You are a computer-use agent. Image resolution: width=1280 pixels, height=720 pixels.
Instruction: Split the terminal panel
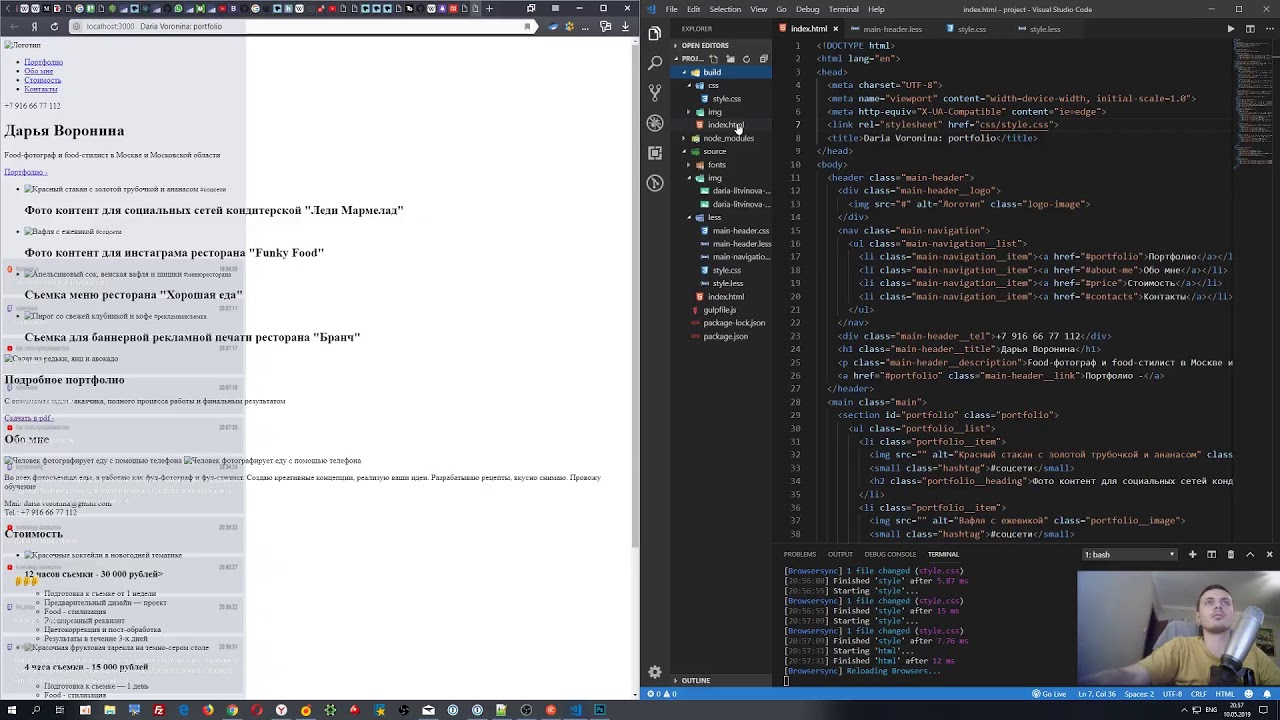tap(1211, 554)
